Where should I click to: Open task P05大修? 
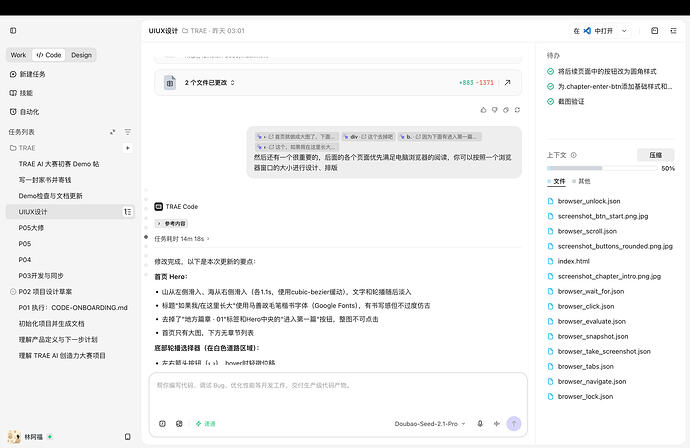coord(31,228)
